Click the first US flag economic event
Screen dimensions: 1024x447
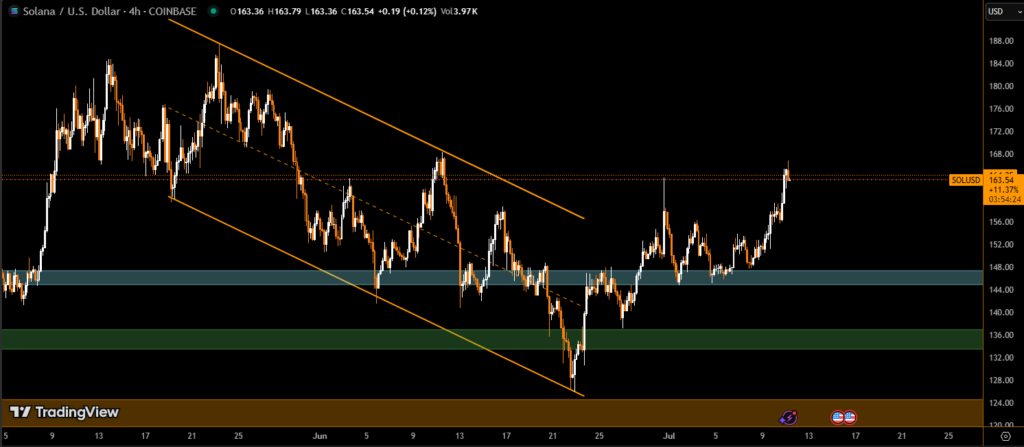(838, 416)
